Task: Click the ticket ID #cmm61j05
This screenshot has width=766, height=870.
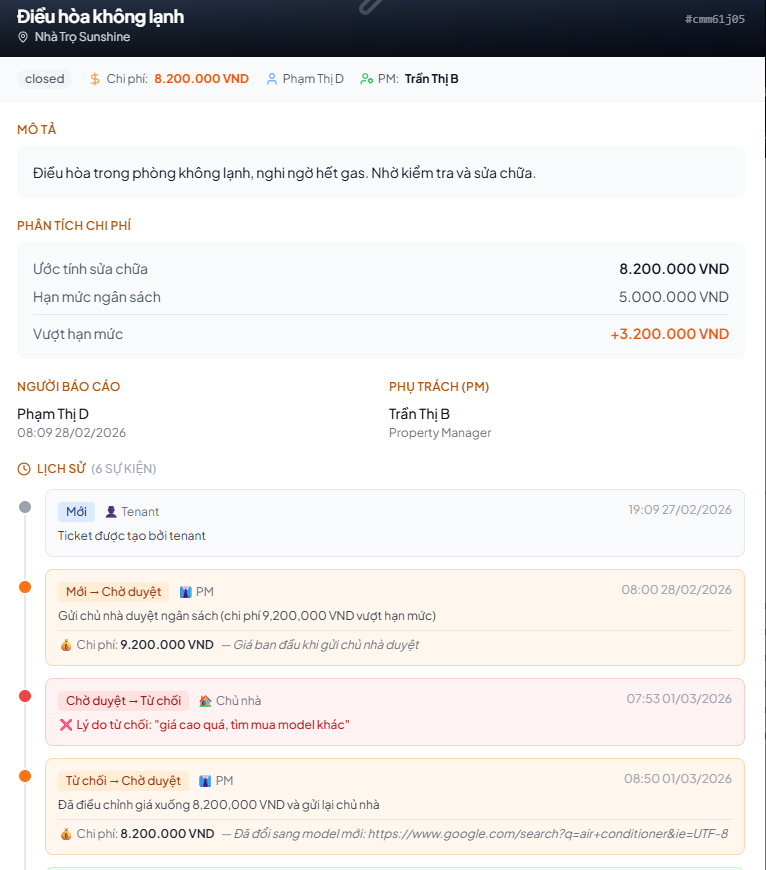Action: [714, 19]
